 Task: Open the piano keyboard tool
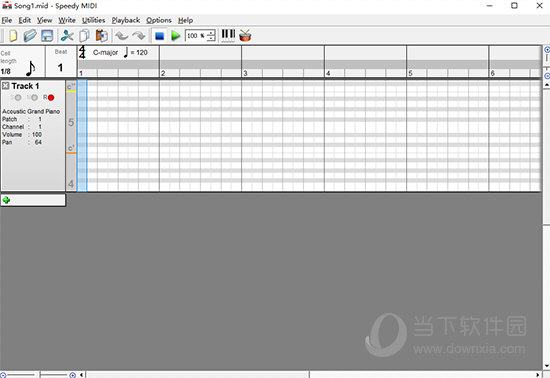[x=228, y=35]
